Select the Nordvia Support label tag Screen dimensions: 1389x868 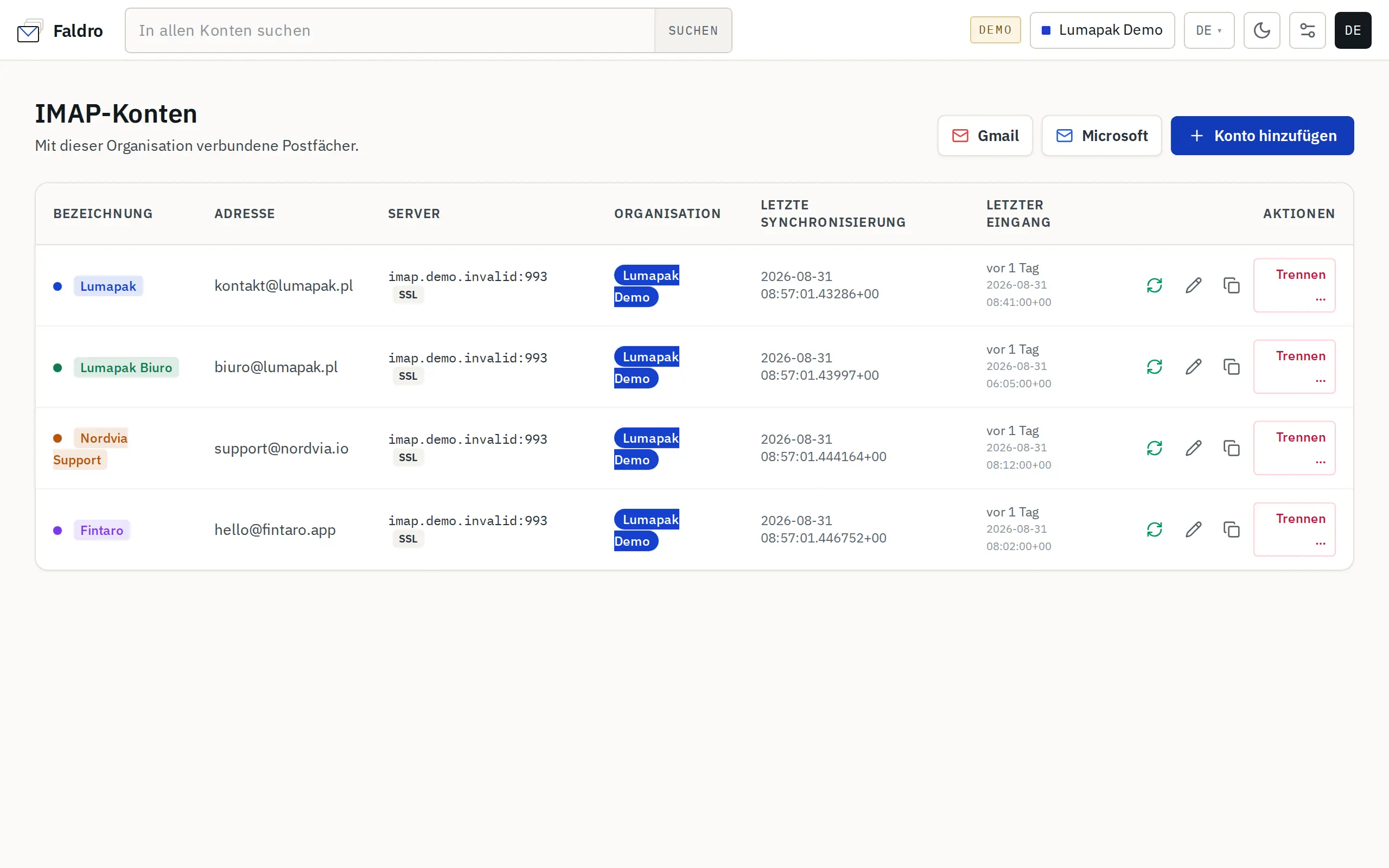[90, 449]
